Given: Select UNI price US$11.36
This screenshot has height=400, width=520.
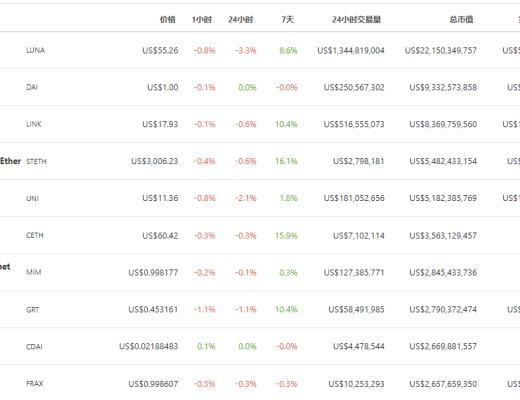Looking at the screenshot, I should click(x=160, y=198).
